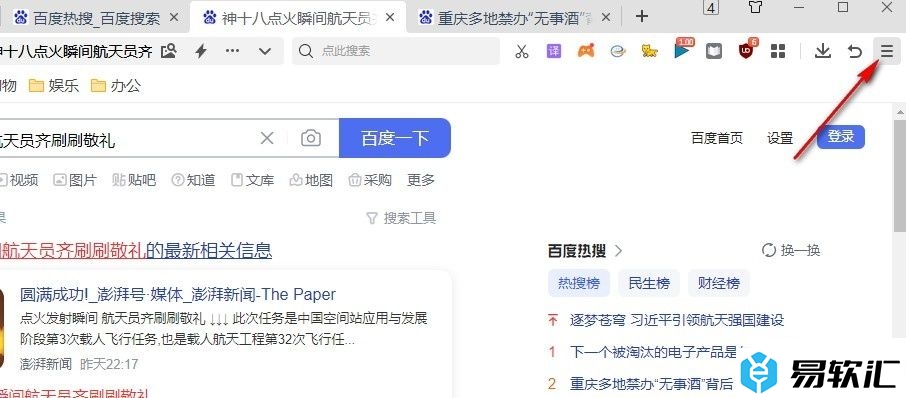Viewport: 906px width, 398px height.
Task: Select the 文库 search category
Action: pos(252,180)
